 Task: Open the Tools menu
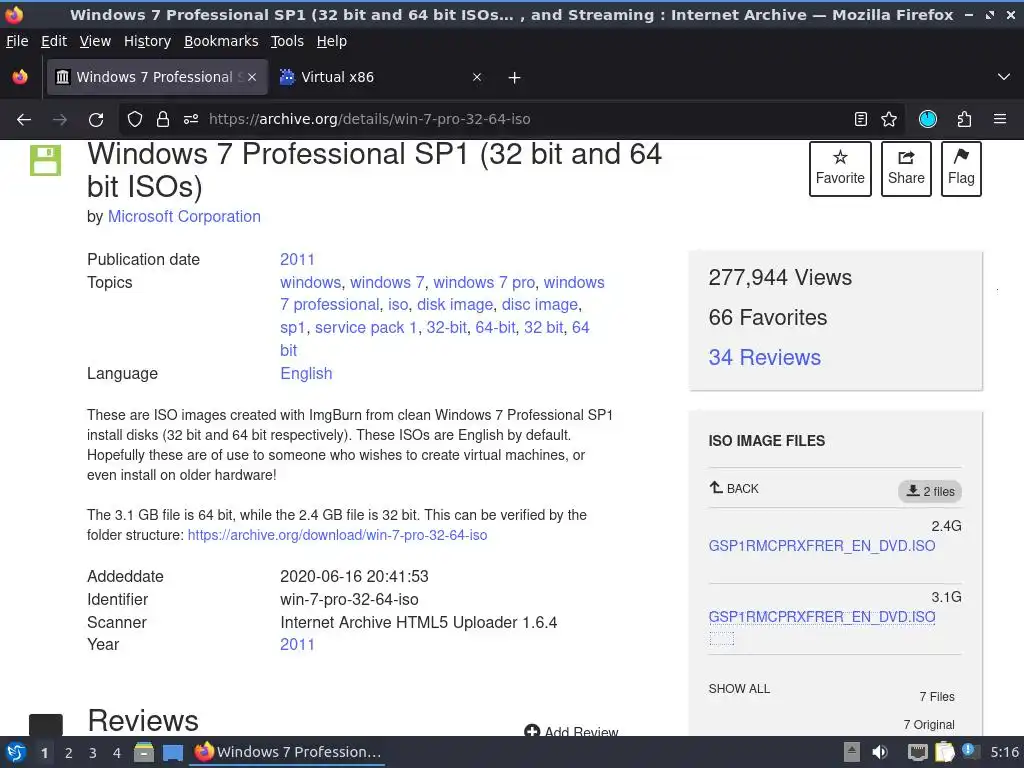tap(287, 41)
